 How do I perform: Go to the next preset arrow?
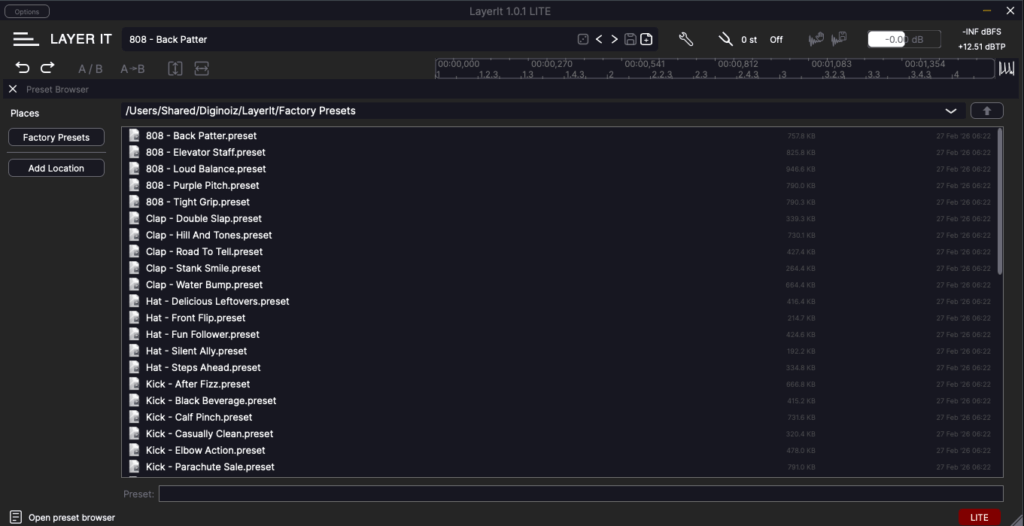(x=614, y=39)
